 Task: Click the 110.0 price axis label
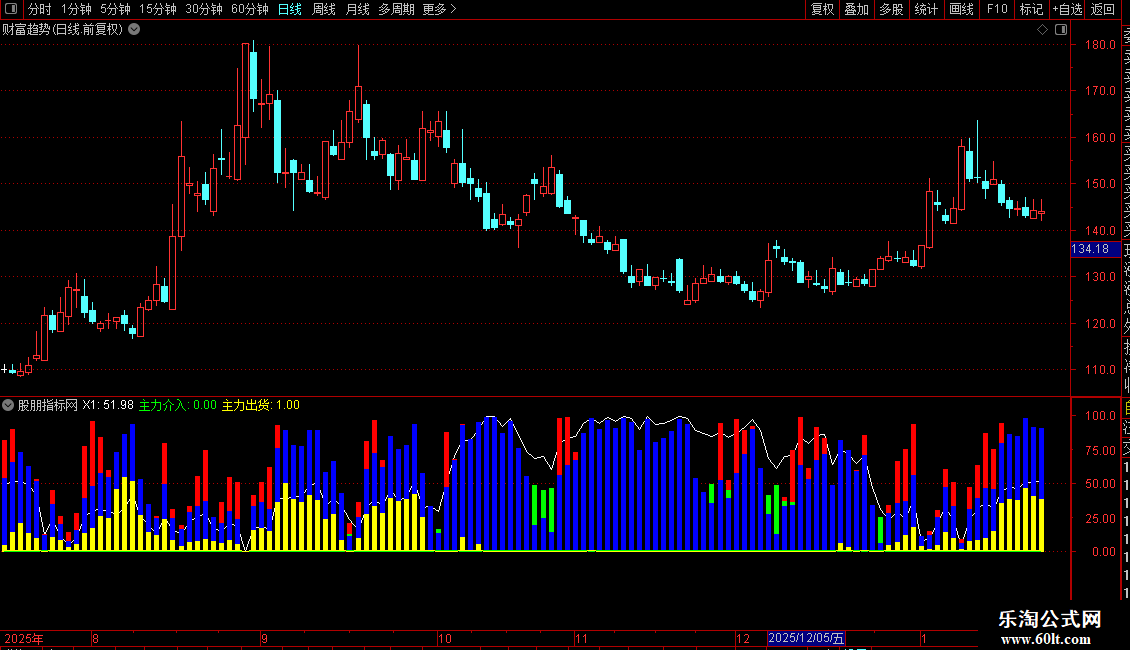point(1100,370)
